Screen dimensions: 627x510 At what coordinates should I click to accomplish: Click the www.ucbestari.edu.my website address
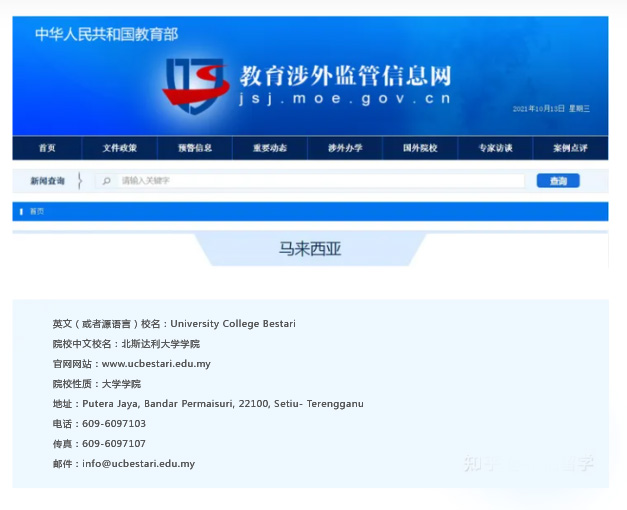tap(156, 364)
